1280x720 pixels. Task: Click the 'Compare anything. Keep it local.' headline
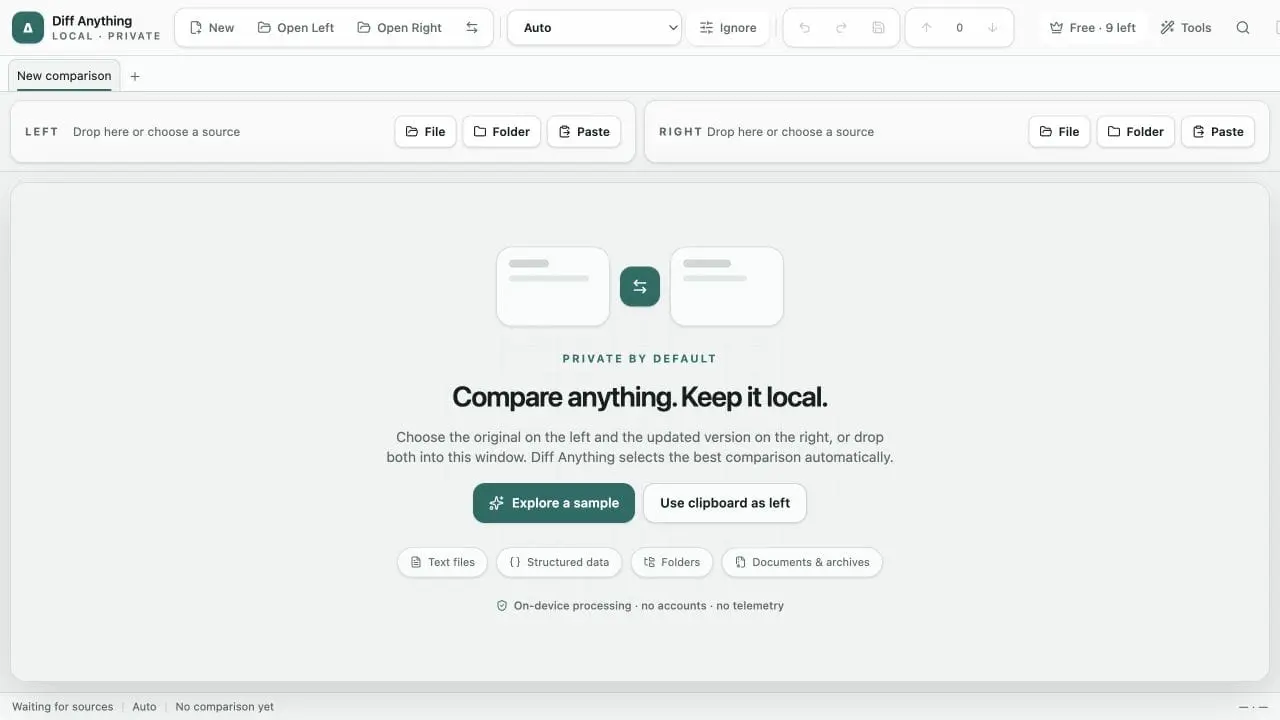[640, 397]
